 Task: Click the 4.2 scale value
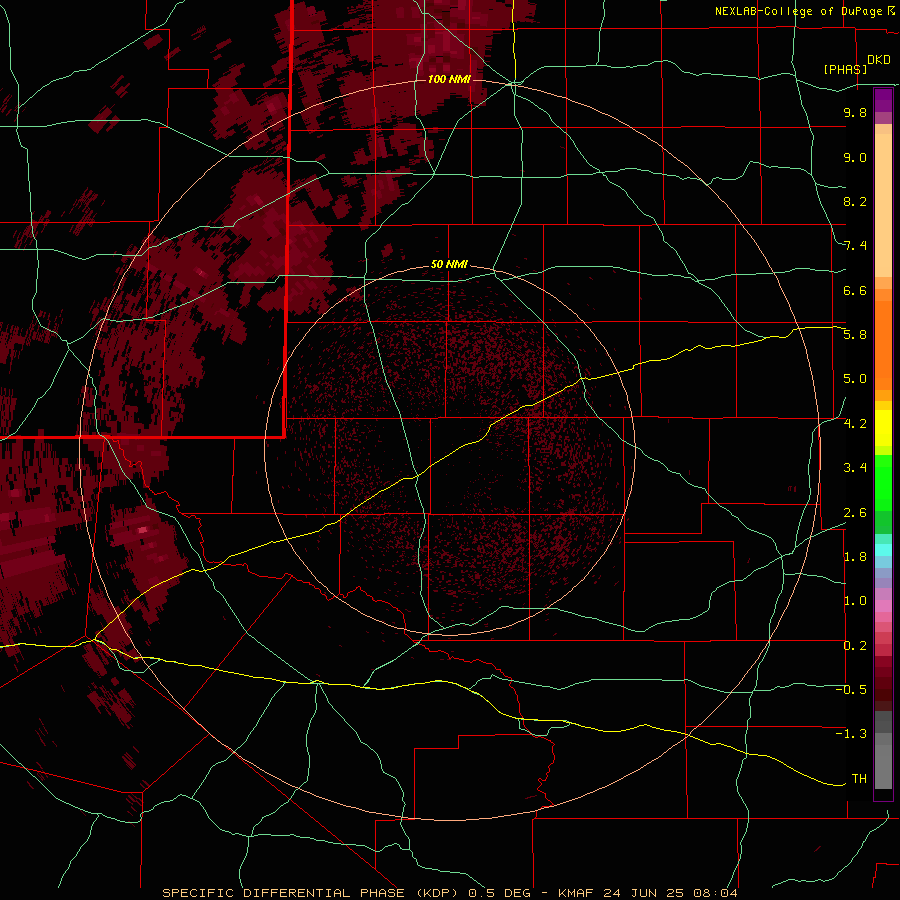click(x=855, y=424)
